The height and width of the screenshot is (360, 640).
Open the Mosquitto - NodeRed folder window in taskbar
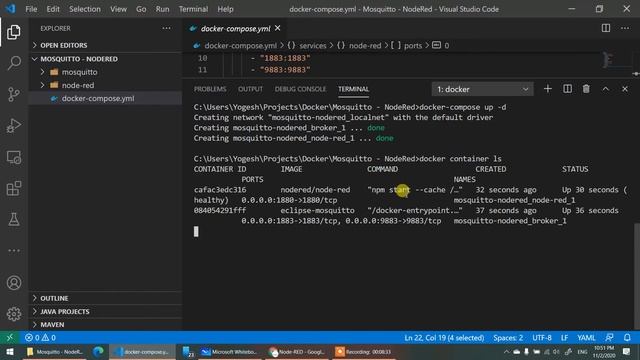coord(55,352)
